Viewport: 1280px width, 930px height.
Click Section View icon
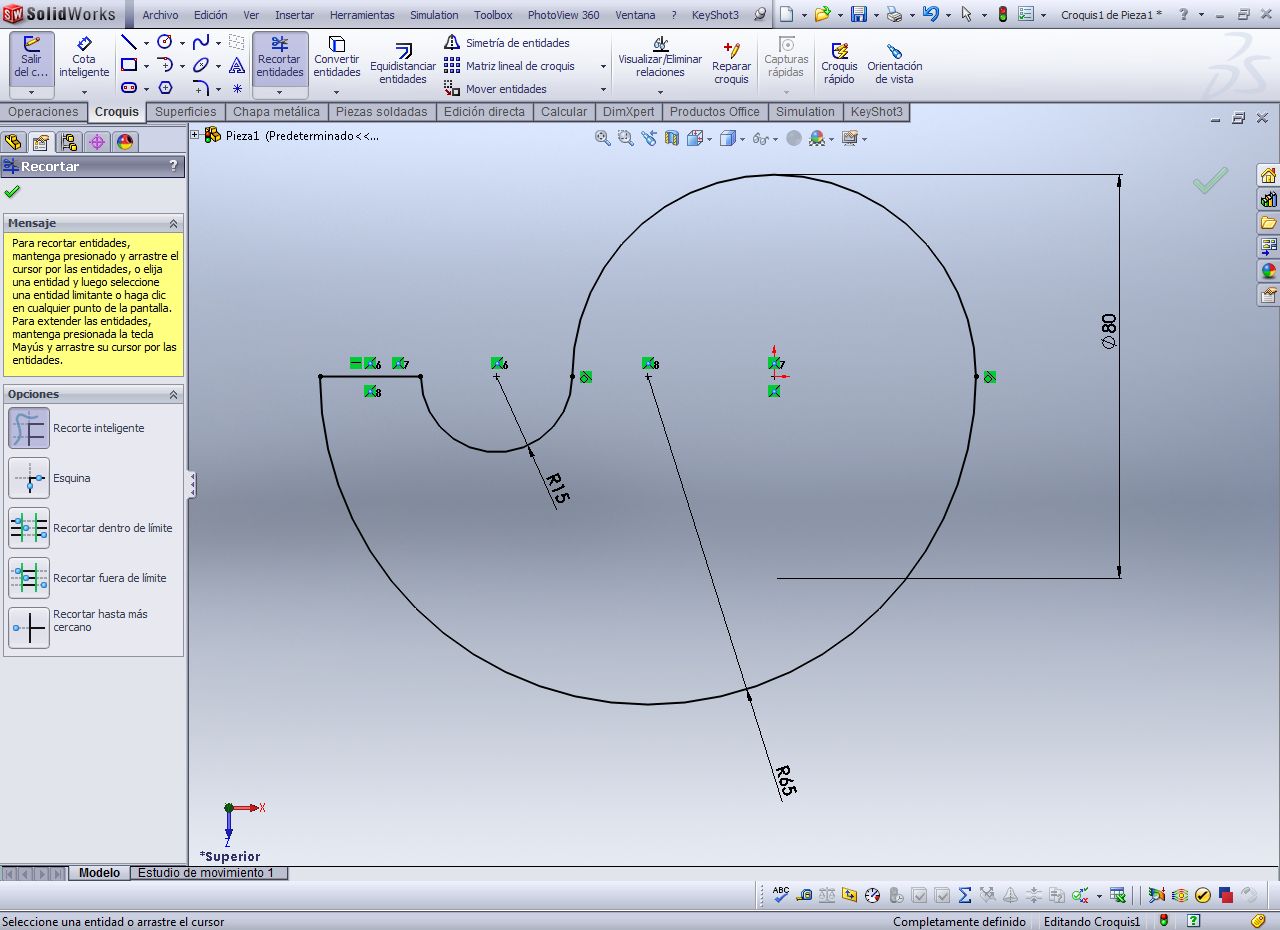click(672, 138)
